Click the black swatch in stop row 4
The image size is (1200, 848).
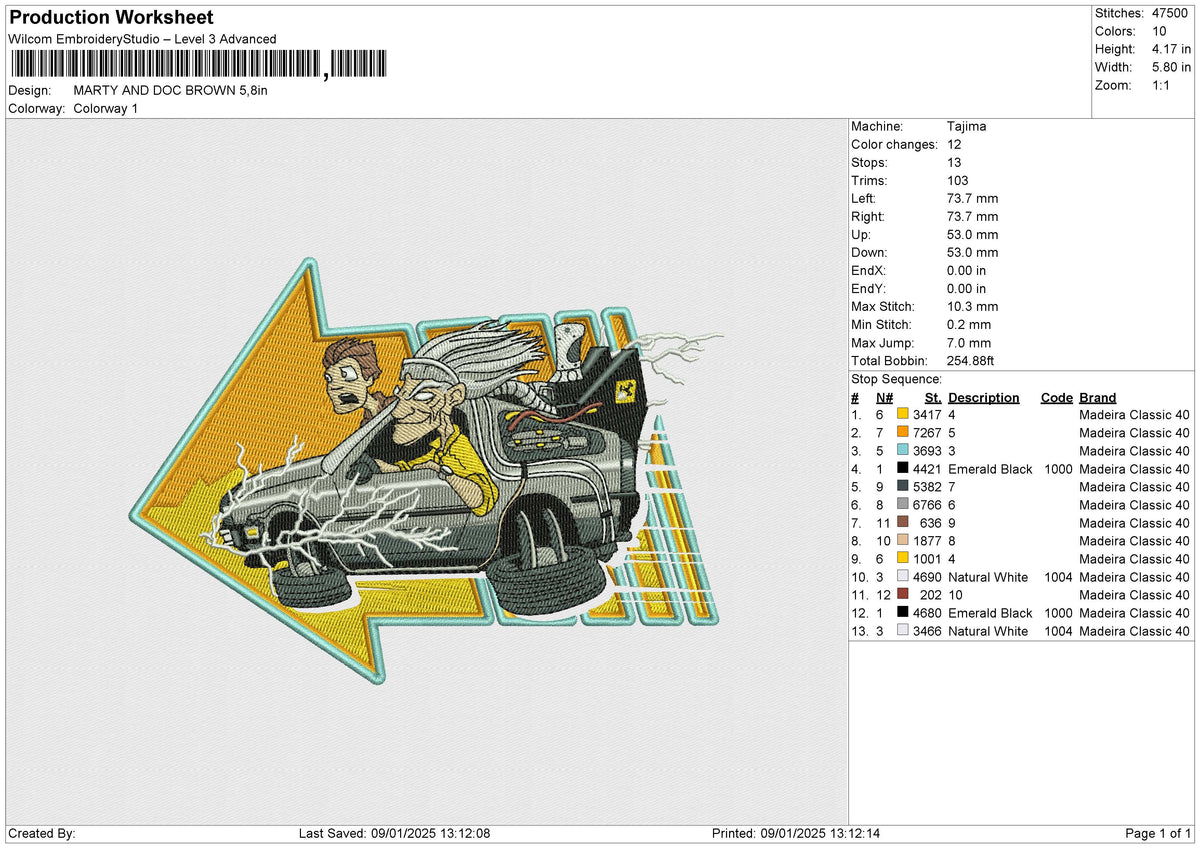click(903, 468)
